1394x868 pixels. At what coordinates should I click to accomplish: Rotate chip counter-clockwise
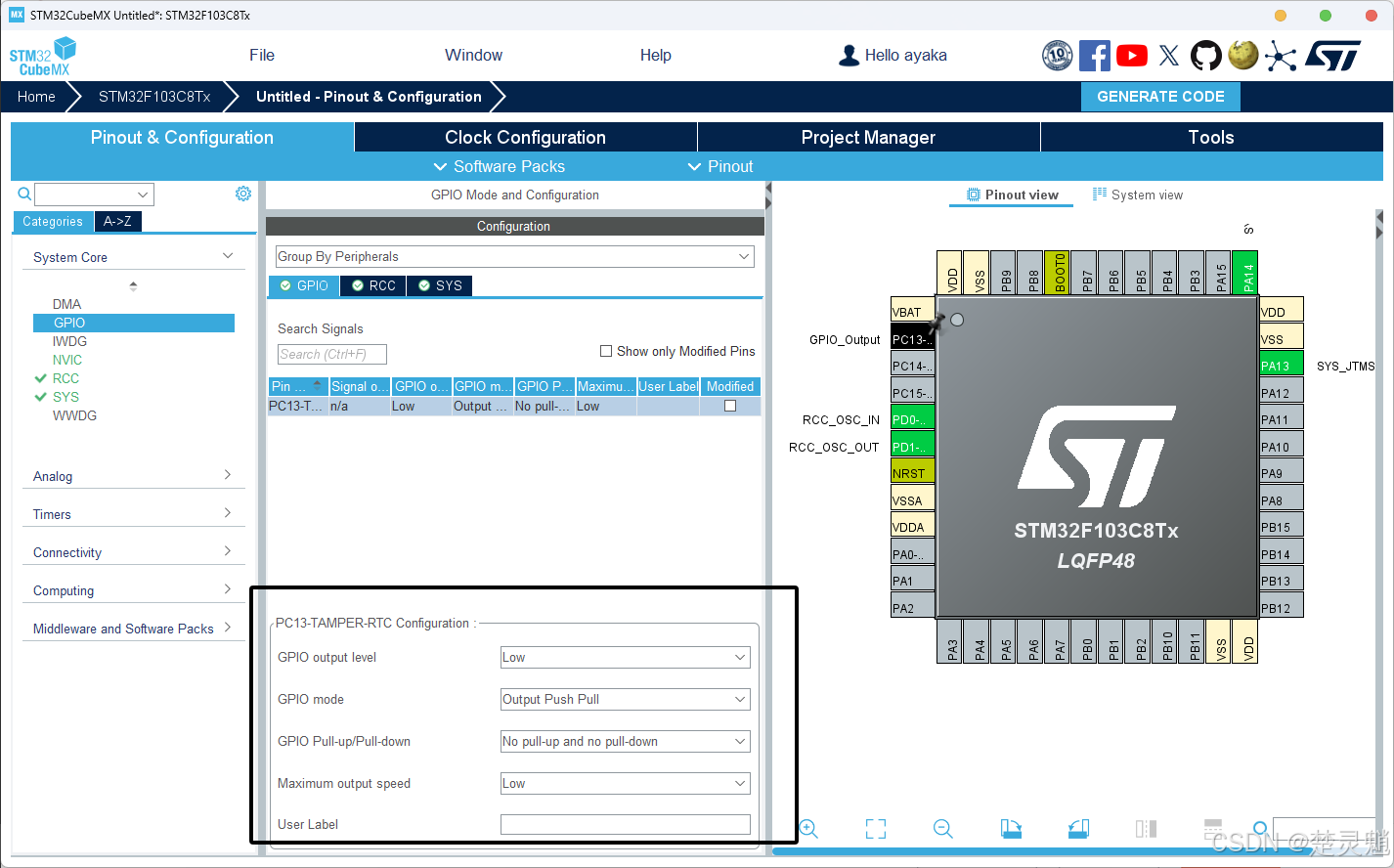[1078, 829]
